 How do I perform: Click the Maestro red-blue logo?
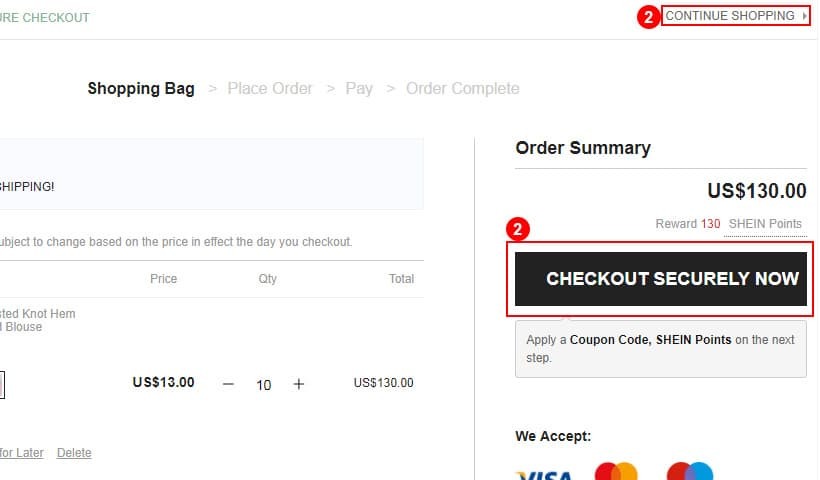pyautogui.click(x=690, y=471)
